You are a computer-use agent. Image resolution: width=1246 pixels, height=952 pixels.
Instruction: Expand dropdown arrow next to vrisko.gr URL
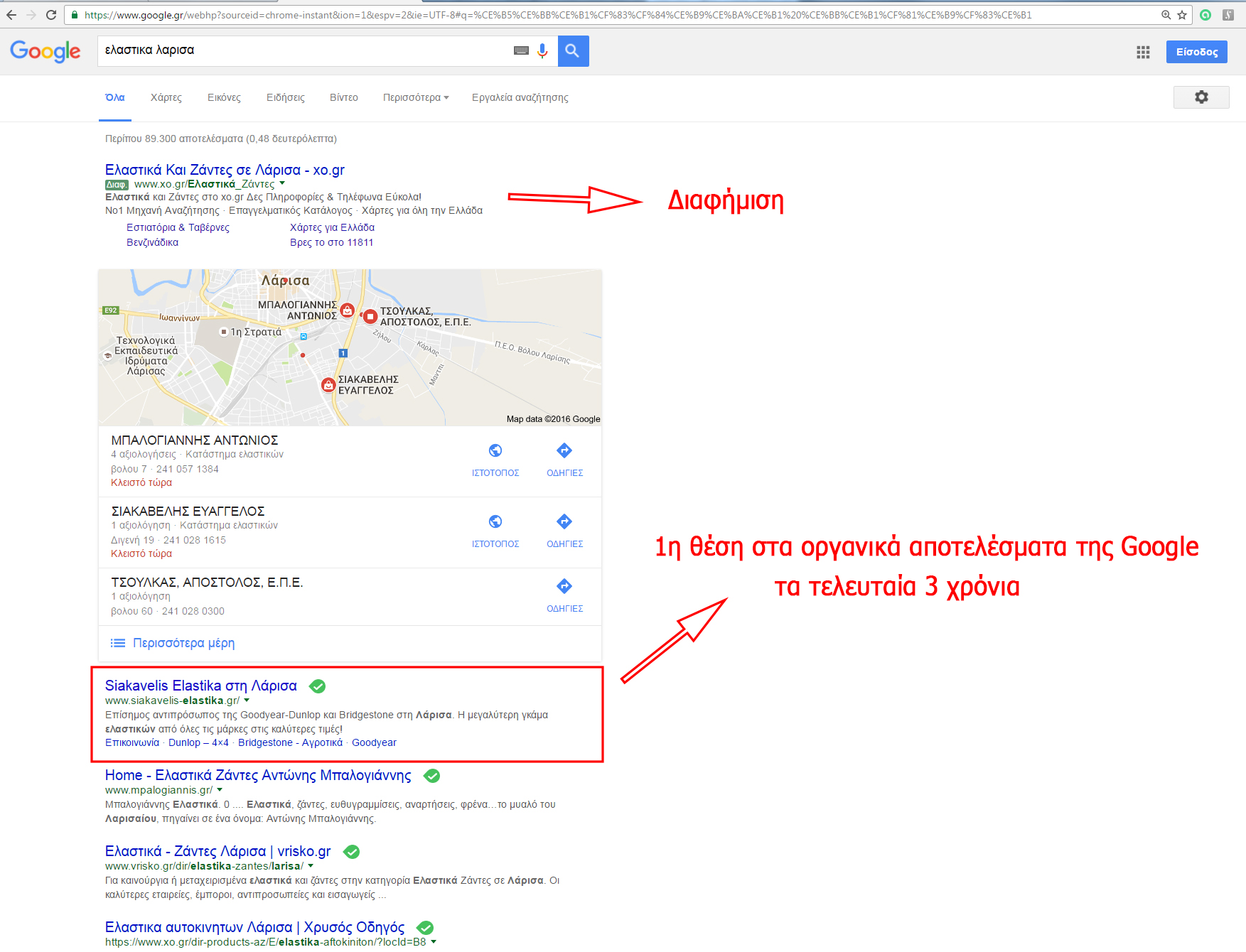pyautogui.click(x=311, y=866)
